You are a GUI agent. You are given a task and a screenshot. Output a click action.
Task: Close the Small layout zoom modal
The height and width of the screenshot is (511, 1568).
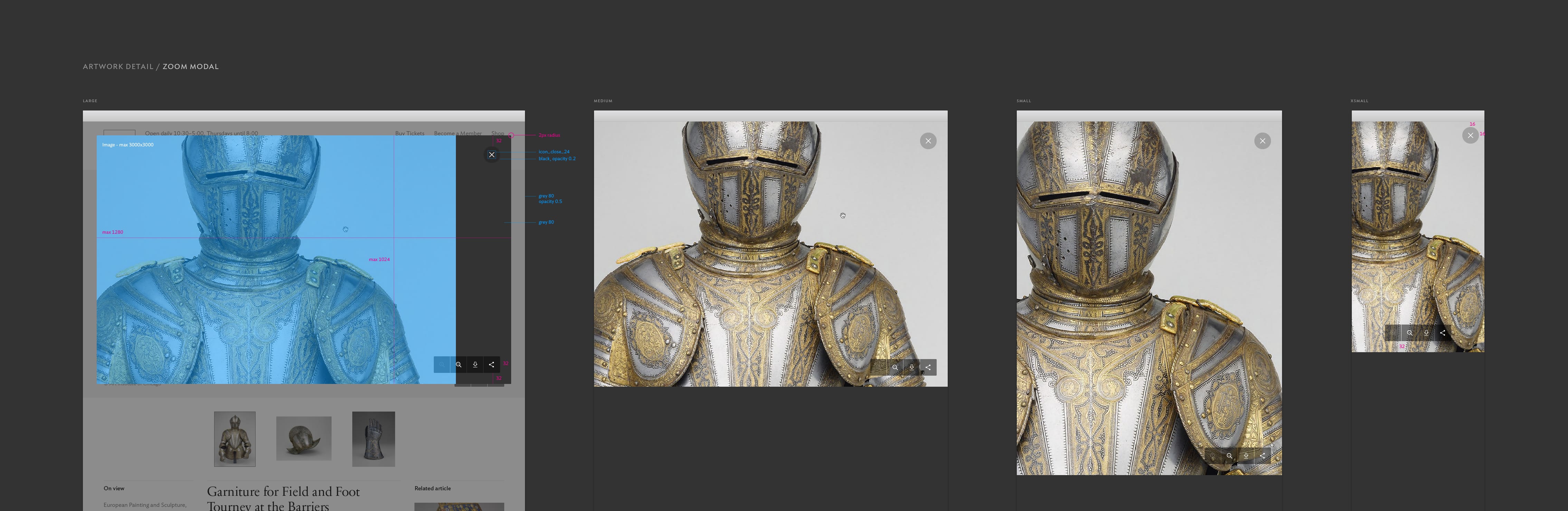coord(1262,141)
